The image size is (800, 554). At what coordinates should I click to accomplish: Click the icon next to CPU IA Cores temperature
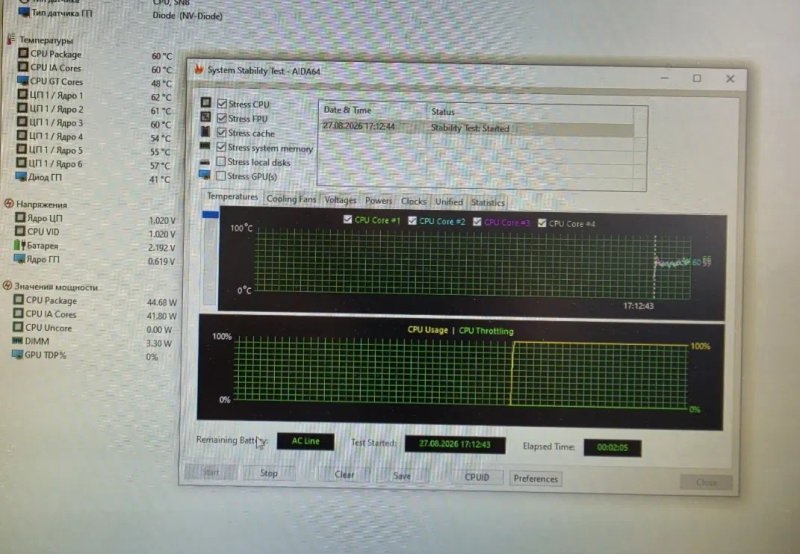tap(23, 66)
